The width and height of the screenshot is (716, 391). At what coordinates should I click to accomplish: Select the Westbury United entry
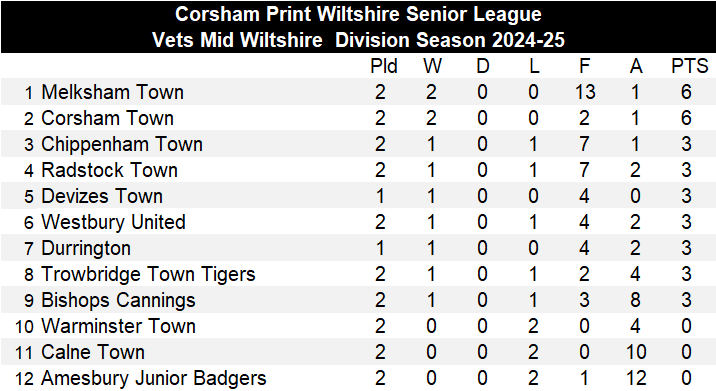(113, 222)
